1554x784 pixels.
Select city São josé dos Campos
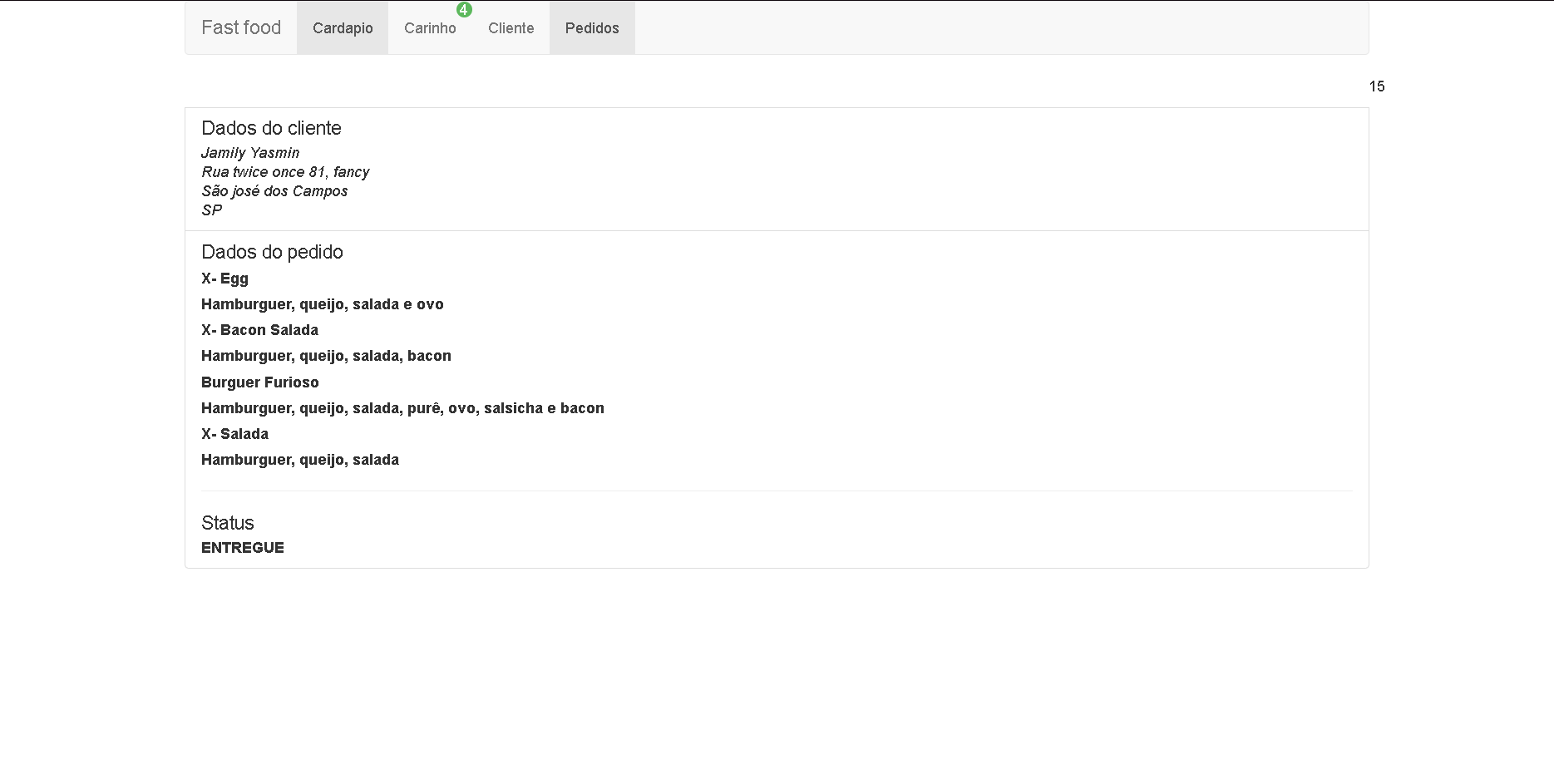(274, 191)
